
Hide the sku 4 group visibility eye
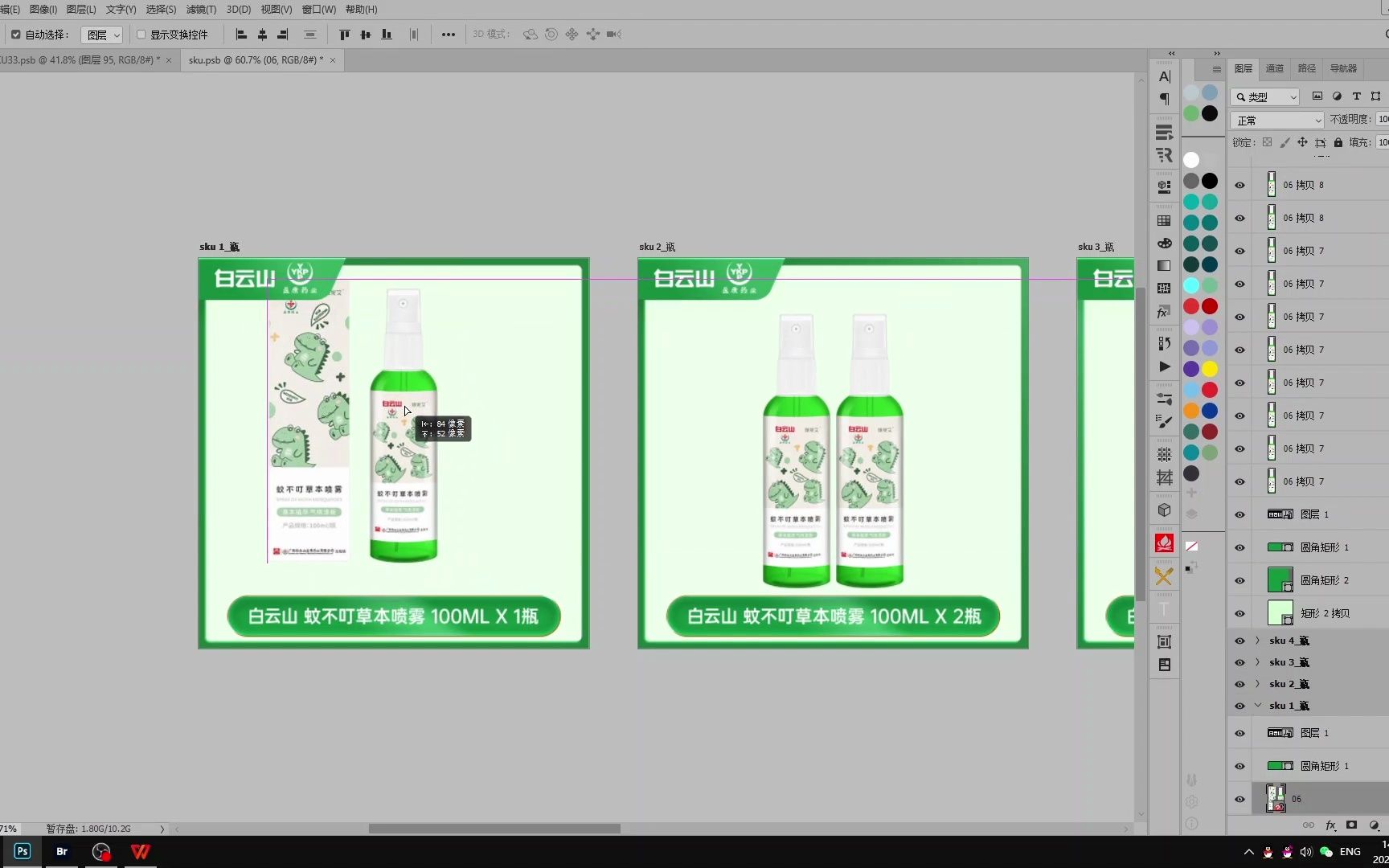(1239, 641)
